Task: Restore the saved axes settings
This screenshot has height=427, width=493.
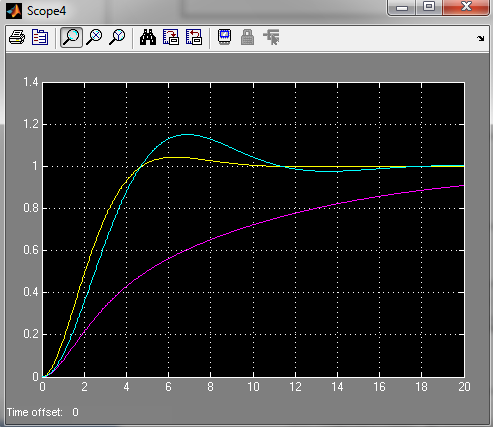Action: pos(194,37)
